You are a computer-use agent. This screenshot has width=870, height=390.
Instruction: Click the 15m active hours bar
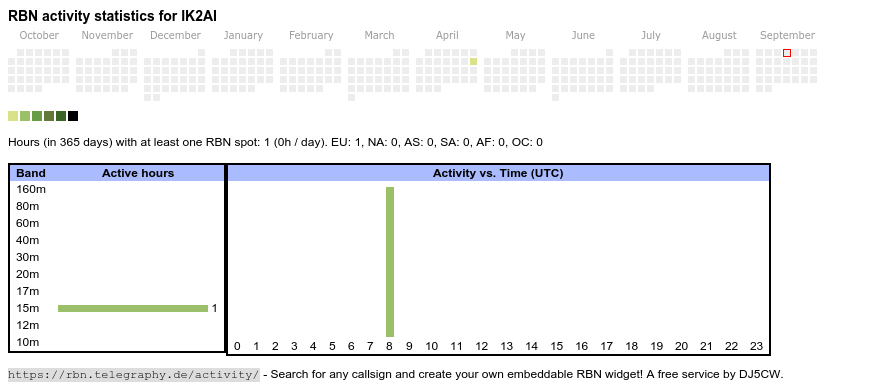[133, 308]
